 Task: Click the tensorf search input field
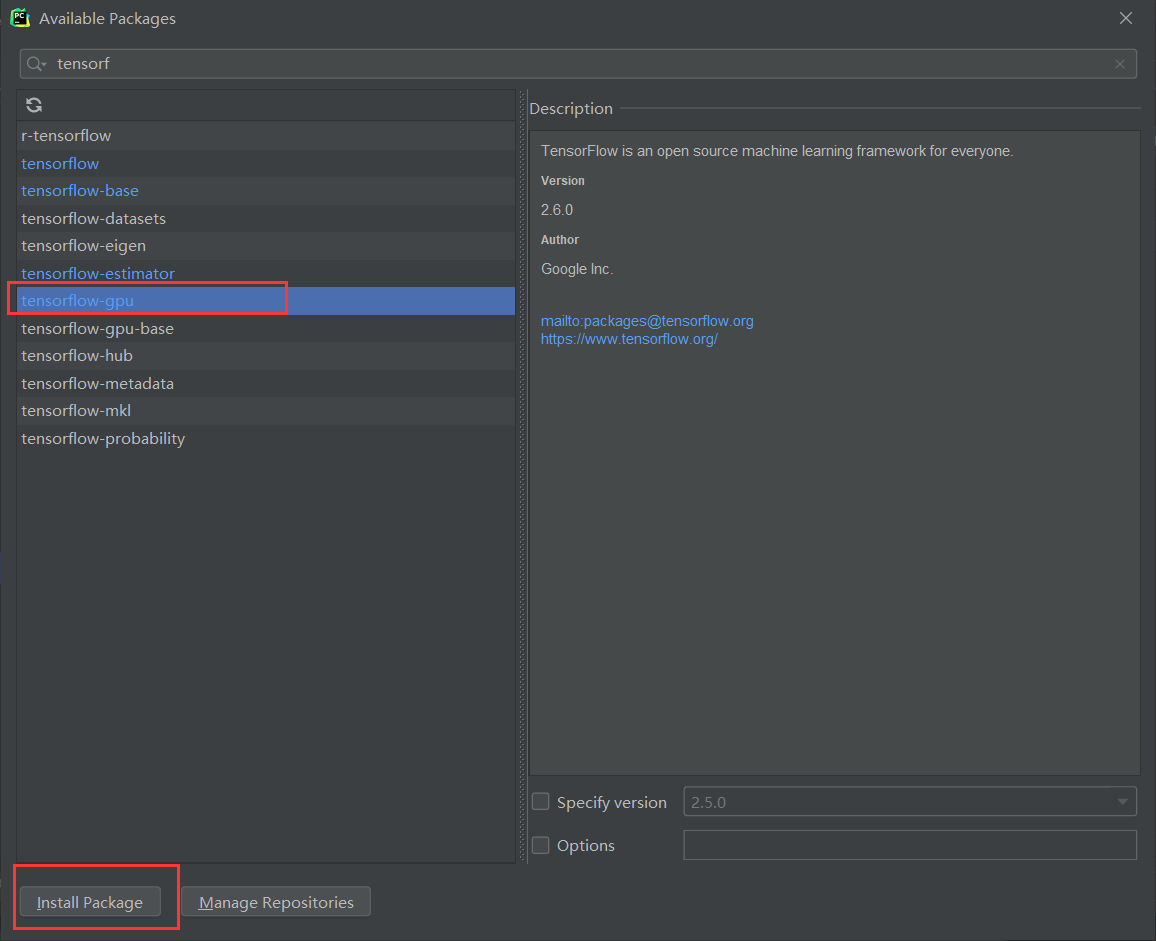click(580, 64)
